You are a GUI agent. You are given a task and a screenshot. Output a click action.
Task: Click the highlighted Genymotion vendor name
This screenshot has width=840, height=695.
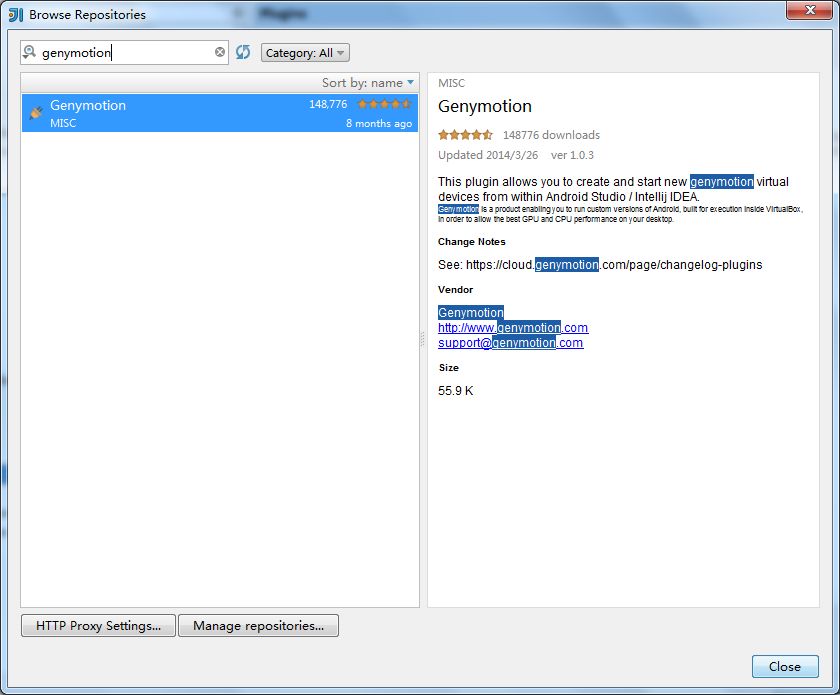[471, 312]
